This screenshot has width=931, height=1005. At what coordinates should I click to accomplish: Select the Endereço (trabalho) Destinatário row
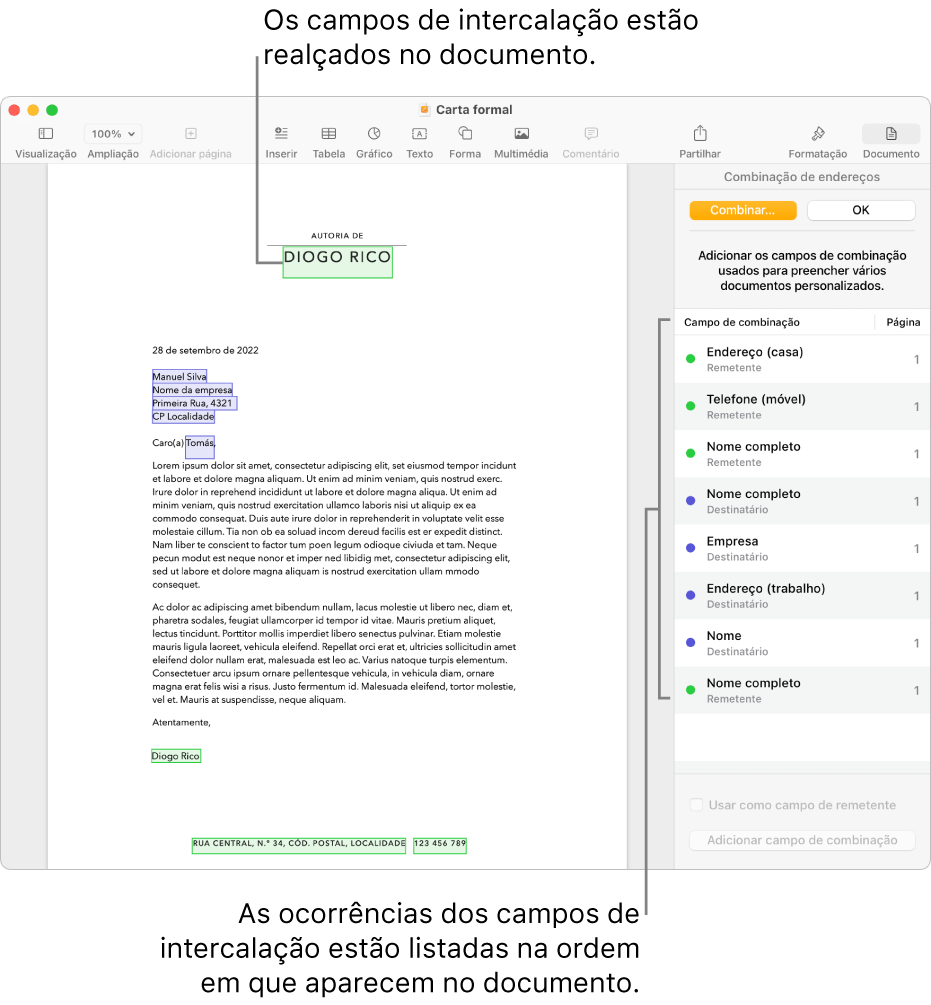pos(802,596)
